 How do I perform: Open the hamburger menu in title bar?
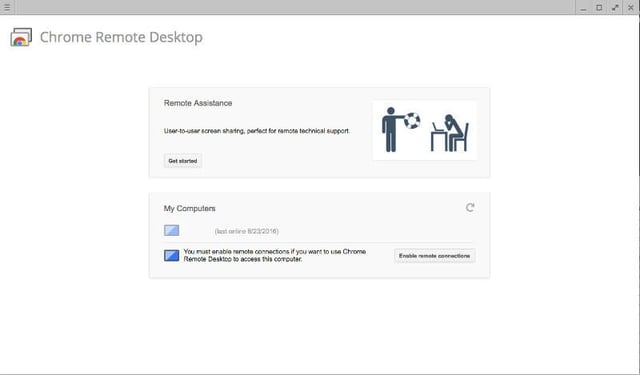(x=7, y=7)
